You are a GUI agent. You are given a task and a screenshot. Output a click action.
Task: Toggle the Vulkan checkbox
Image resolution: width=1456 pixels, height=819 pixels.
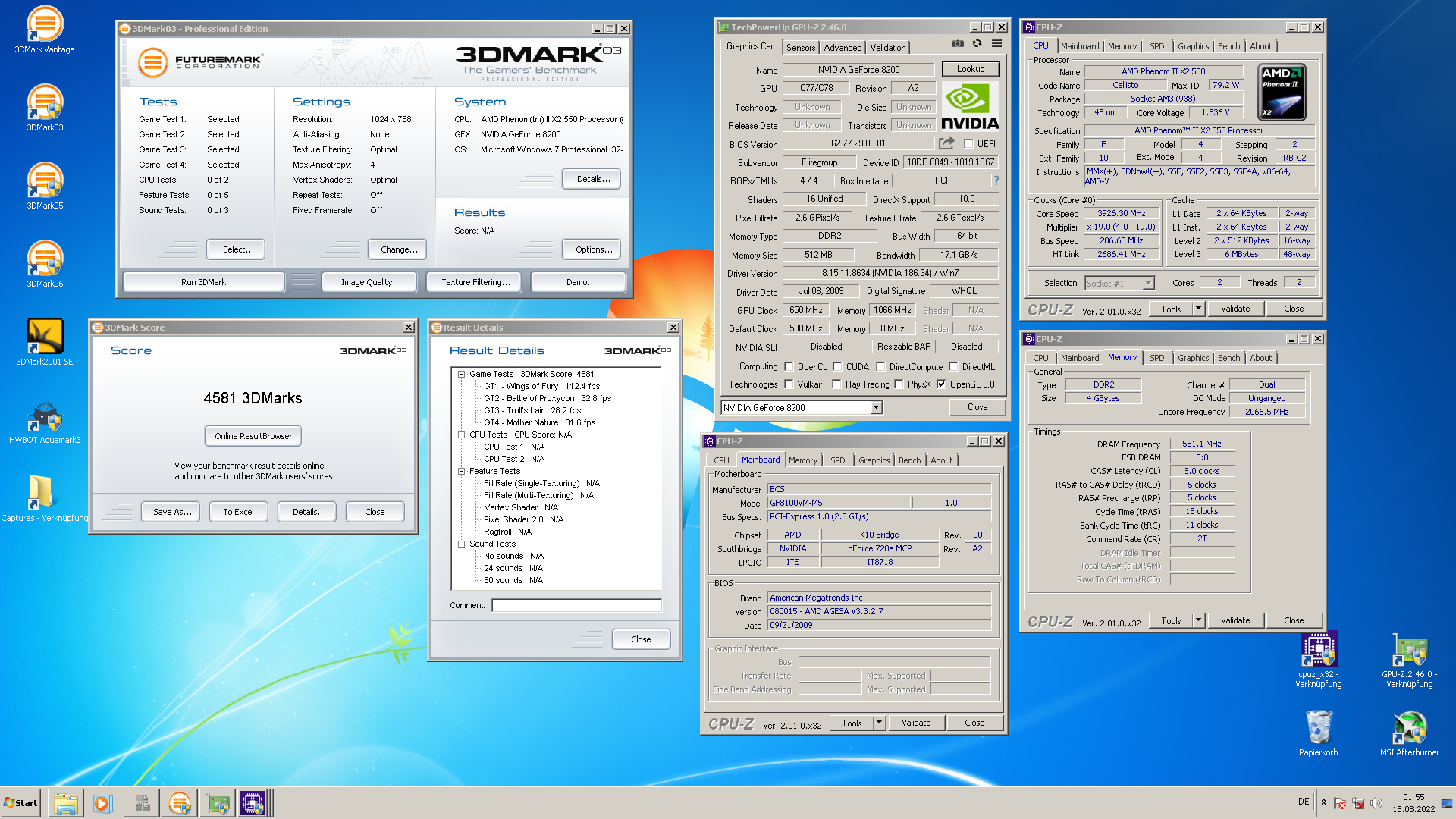[789, 384]
